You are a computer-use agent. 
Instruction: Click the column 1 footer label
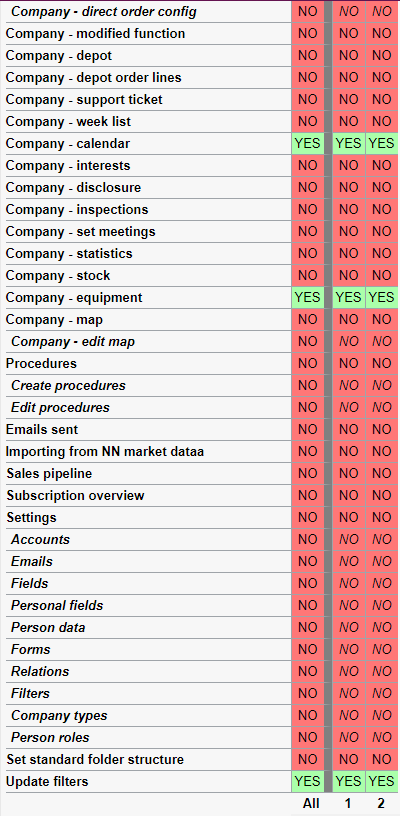pos(348,804)
